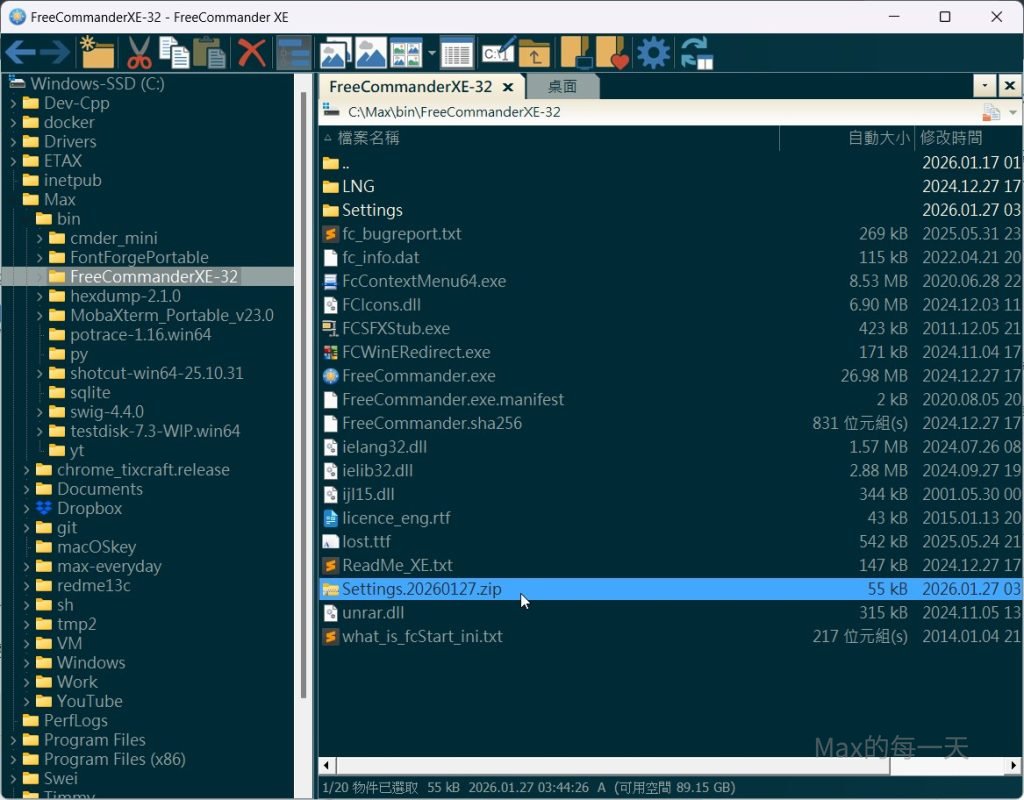The height and width of the screenshot is (800, 1024).
Task: Create a new folder with toolbar icon
Action: click(x=97, y=52)
